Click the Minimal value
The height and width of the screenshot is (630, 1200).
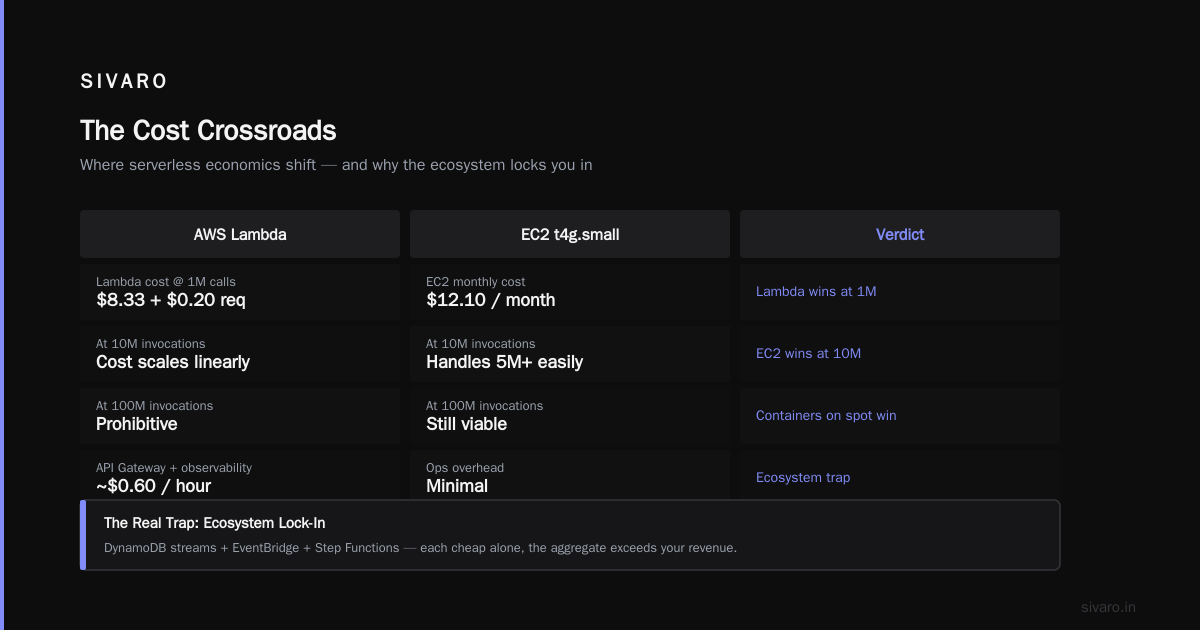tap(457, 486)
